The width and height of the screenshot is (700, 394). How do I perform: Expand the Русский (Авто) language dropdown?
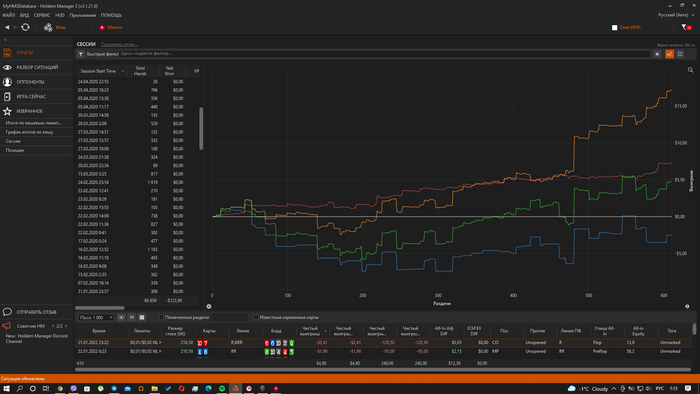[x=676, y=15]
